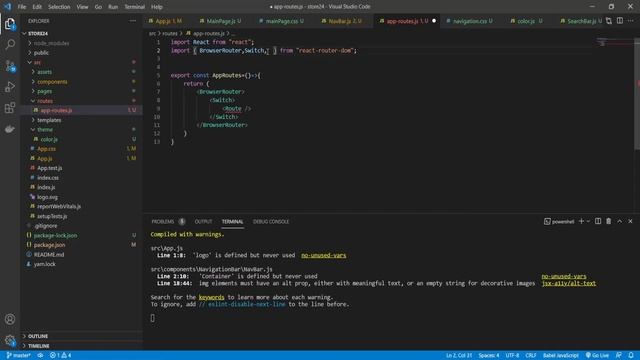Open terminal launch profile dropdown arrow
The width and height of the screenshot is (640, 360).
pyautogui.click(x=588, y=221)
